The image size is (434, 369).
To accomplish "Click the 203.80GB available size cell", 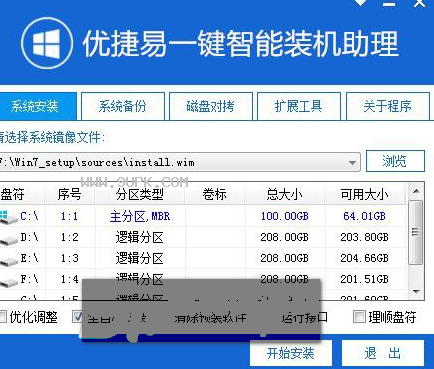I will pos(364,237).
